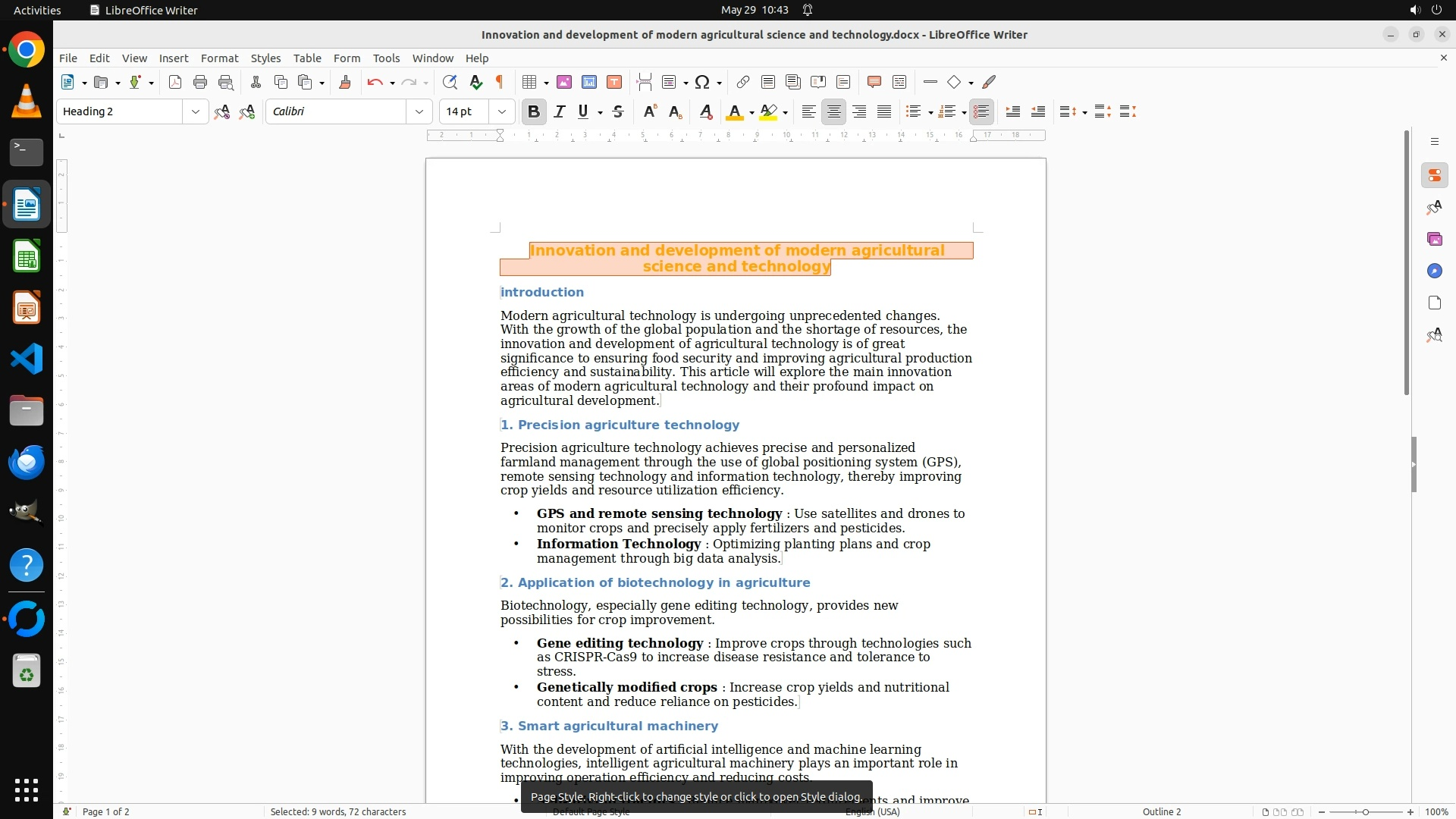Open the Format menu
The image size is (1456, 819).
tap(219, 58)
